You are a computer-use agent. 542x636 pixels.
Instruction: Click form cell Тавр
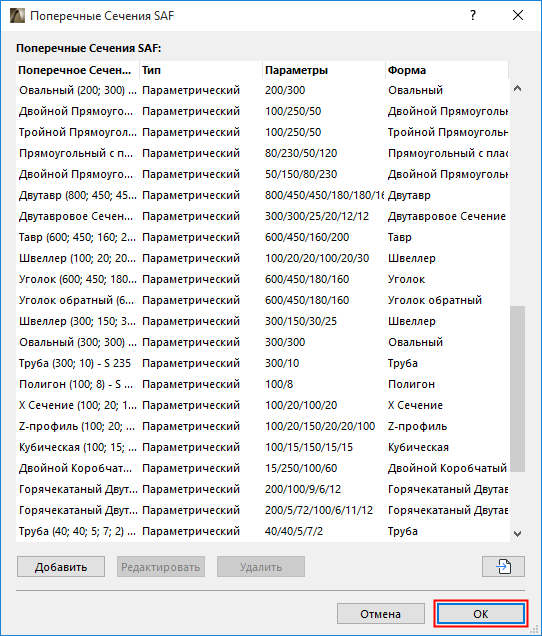[x=400, y=237]
